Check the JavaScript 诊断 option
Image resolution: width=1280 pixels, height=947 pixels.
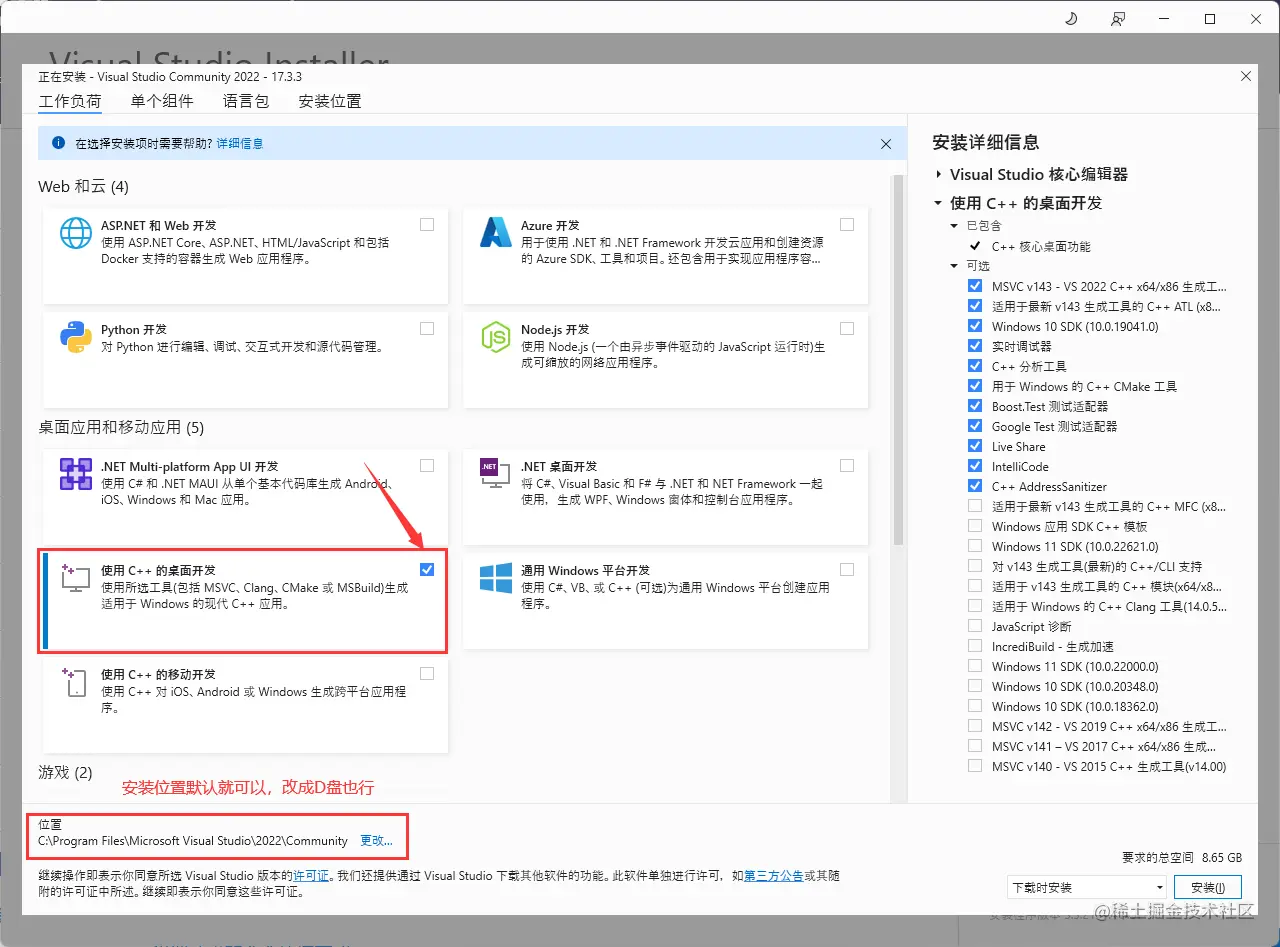coord(975,626)
